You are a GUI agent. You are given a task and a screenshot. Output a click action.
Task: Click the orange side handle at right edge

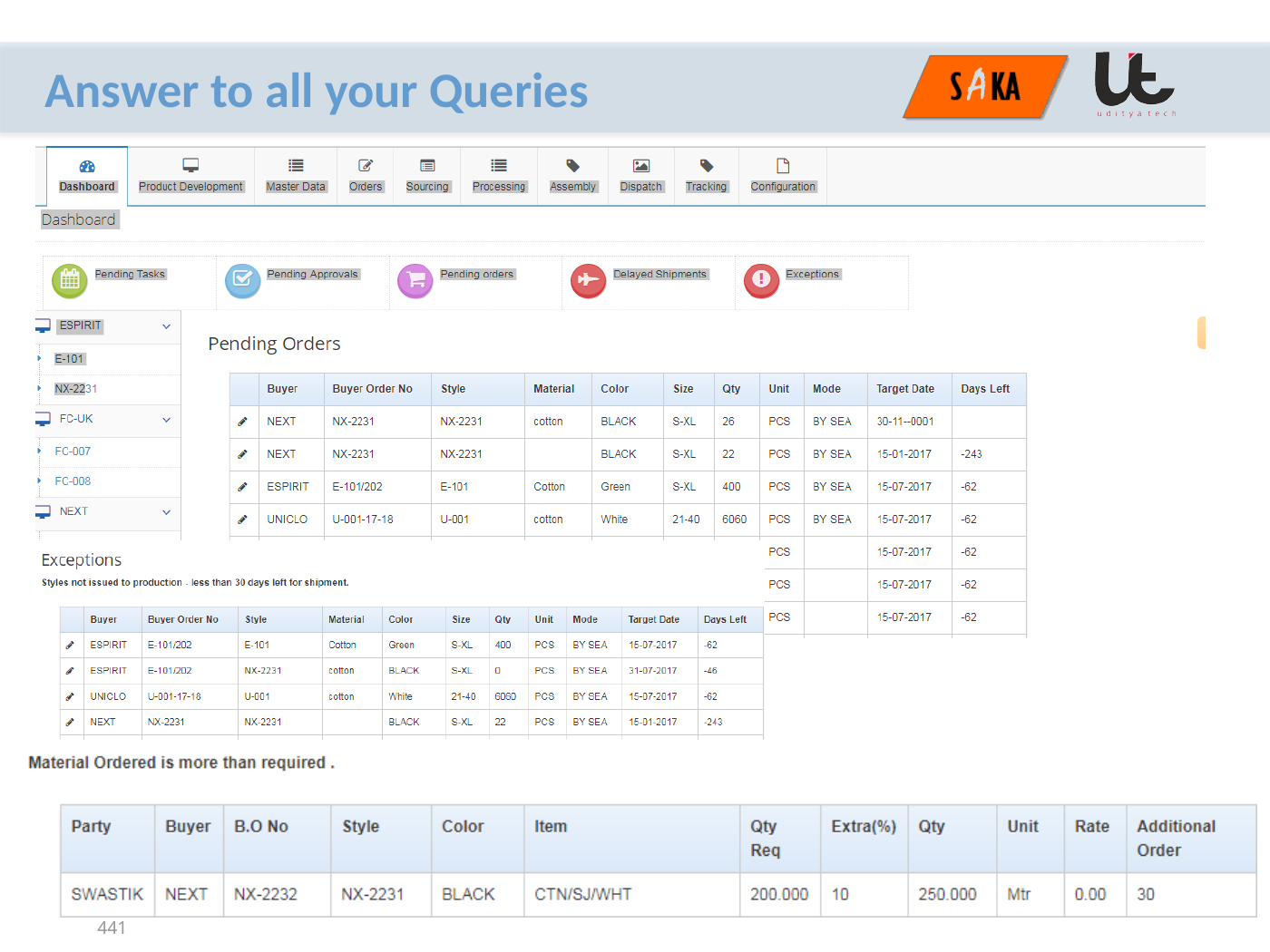(x=1201, y=333)
